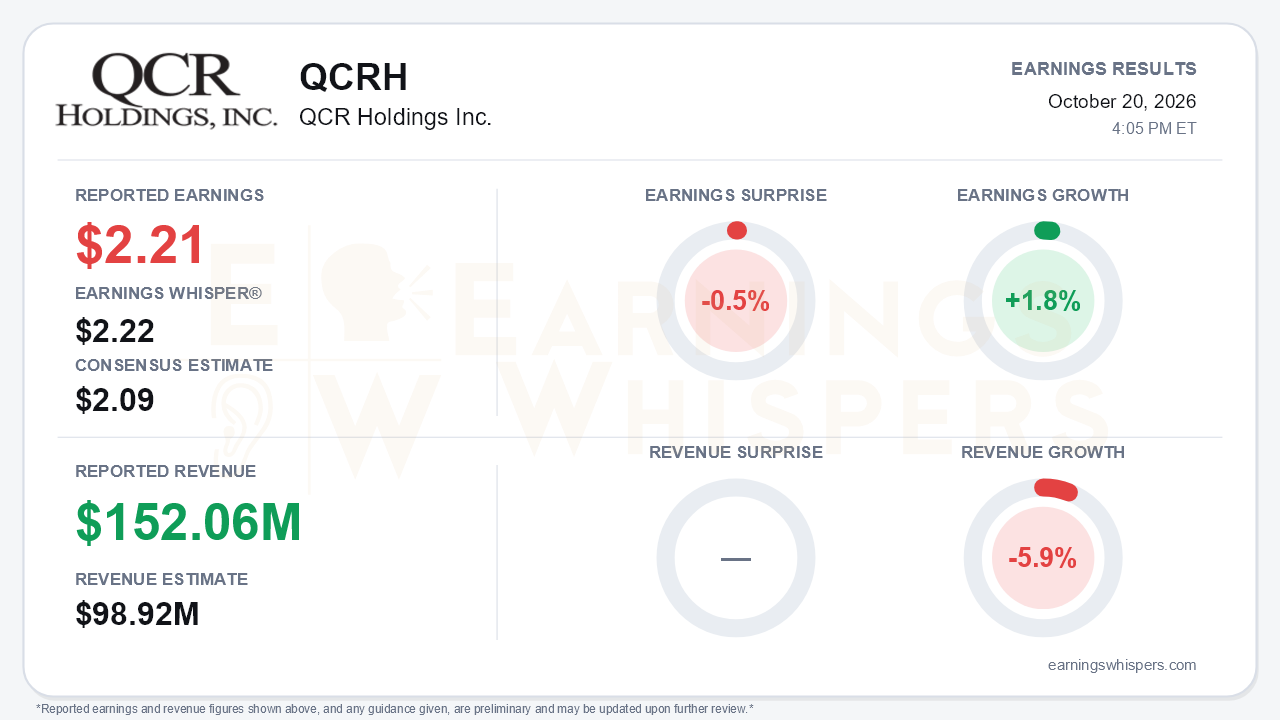This screenshot has width=1280, height=720.
Task: Select the EARNINGS WHISPER® label
Action: (168, 293)
